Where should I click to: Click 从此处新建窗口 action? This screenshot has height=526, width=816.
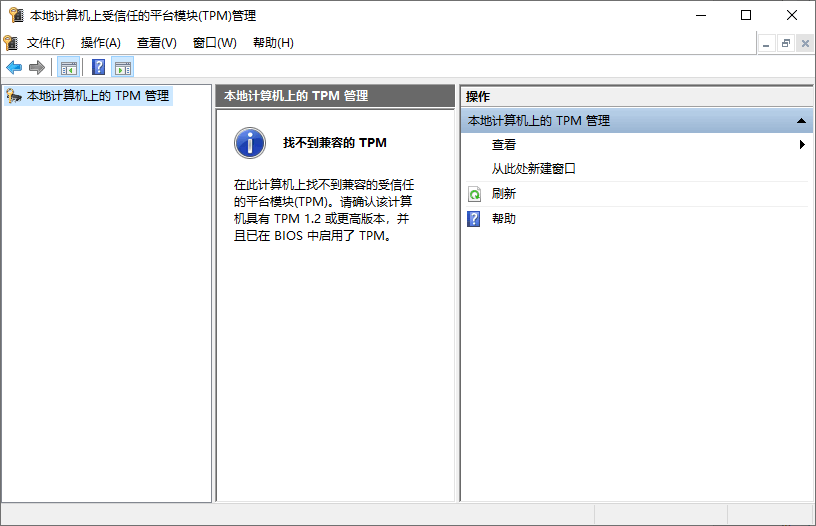point(533,169)
